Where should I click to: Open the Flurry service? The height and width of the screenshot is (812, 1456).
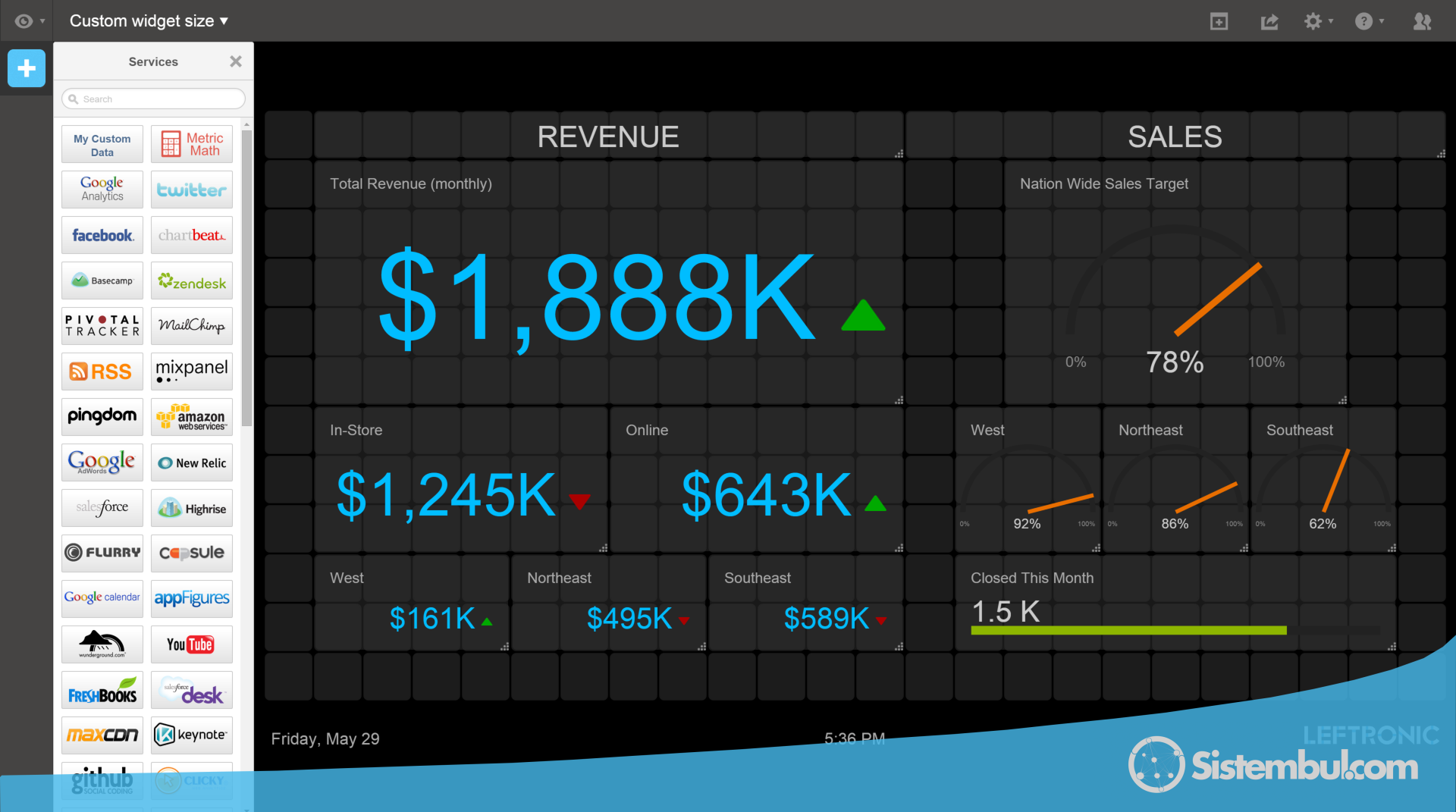tap(102, 553)
